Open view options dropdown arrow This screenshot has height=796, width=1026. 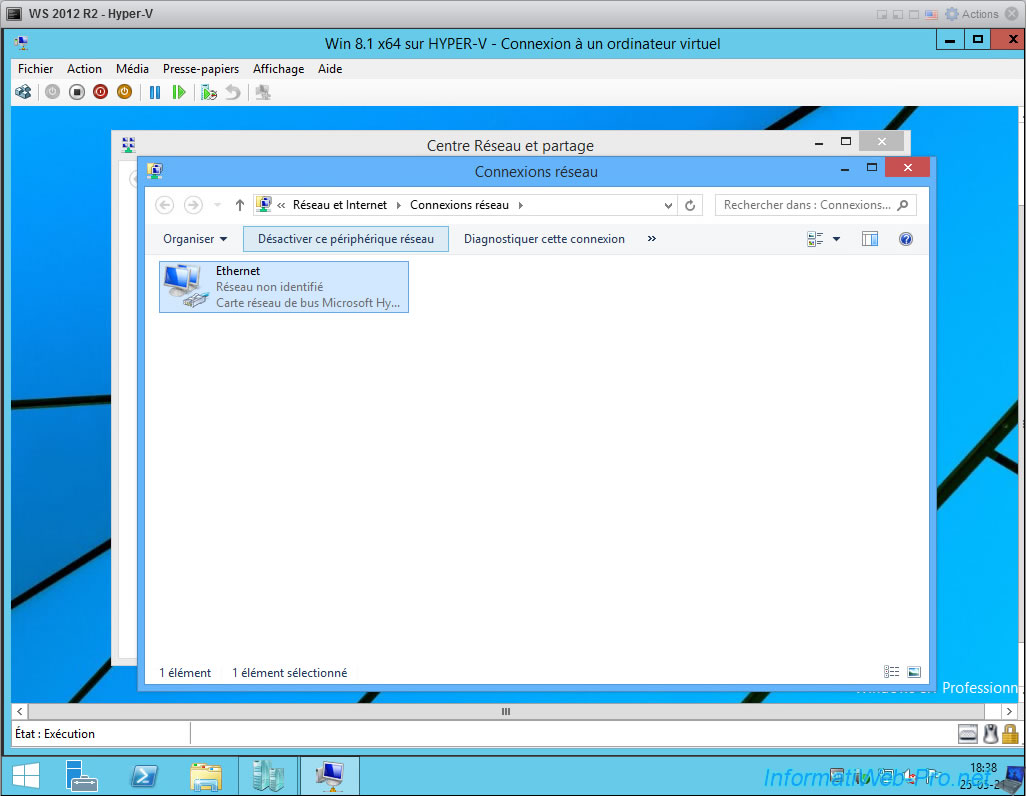pos(836,239)
